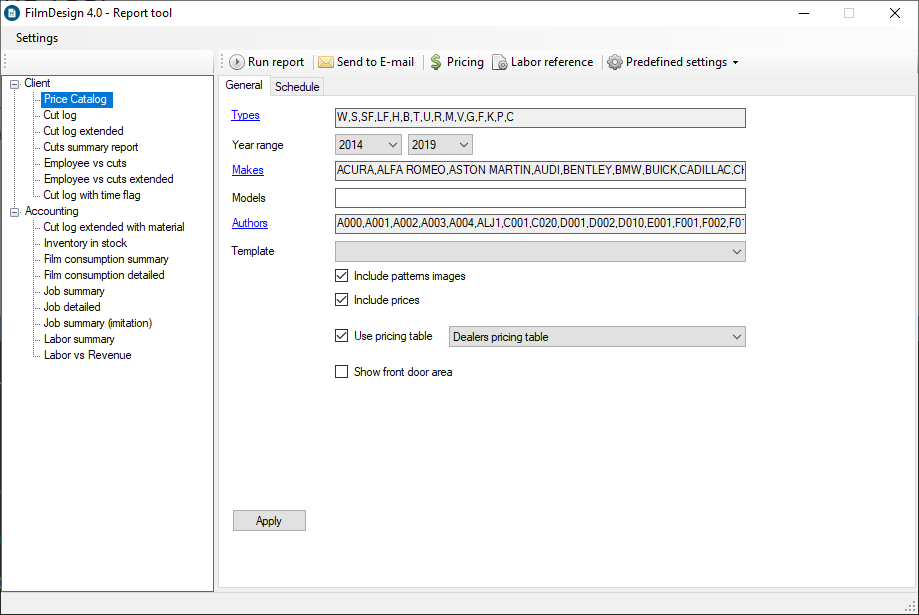Open the Dealers pricing table dropdown
Image resolution: width=919 pixels, height=615 pixels.
pyautogui.click(x=597, y=337)
